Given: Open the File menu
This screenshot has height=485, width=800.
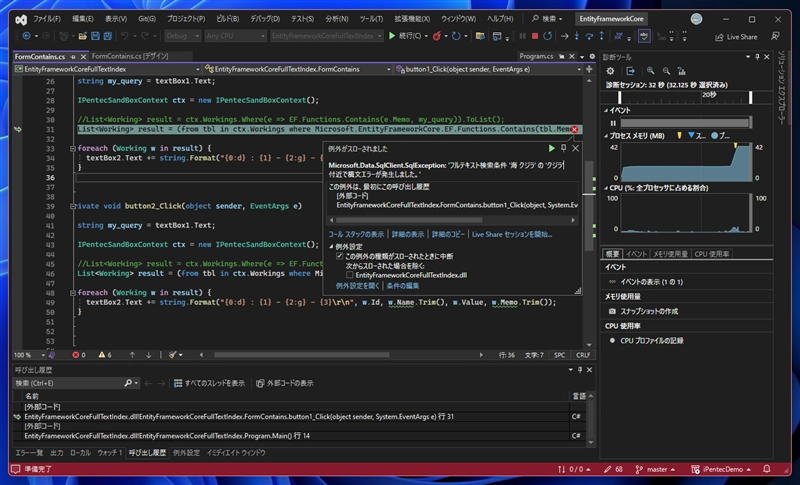Looking at the screenshot, I should [47, 19].
